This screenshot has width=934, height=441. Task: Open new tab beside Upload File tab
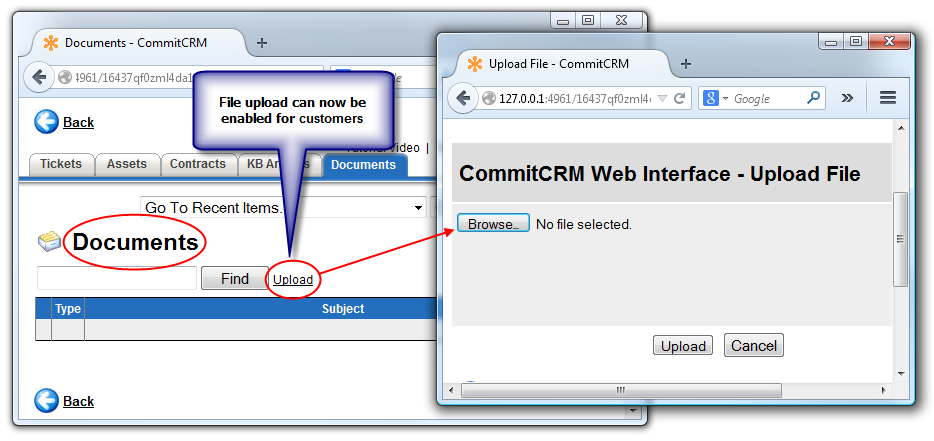pos(686,64)
